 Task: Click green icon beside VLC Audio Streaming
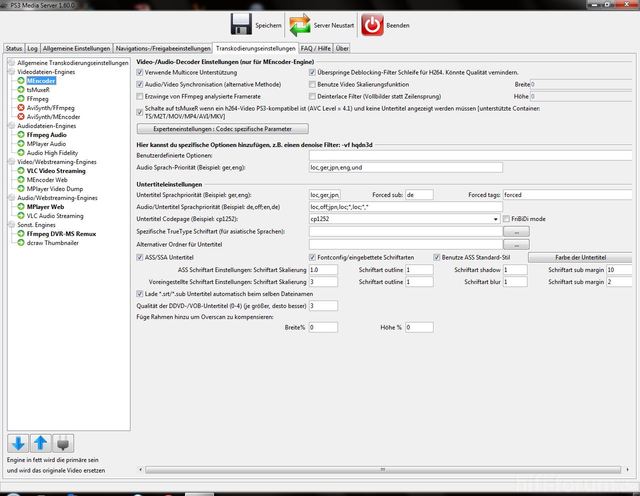(x=21, y=215)
